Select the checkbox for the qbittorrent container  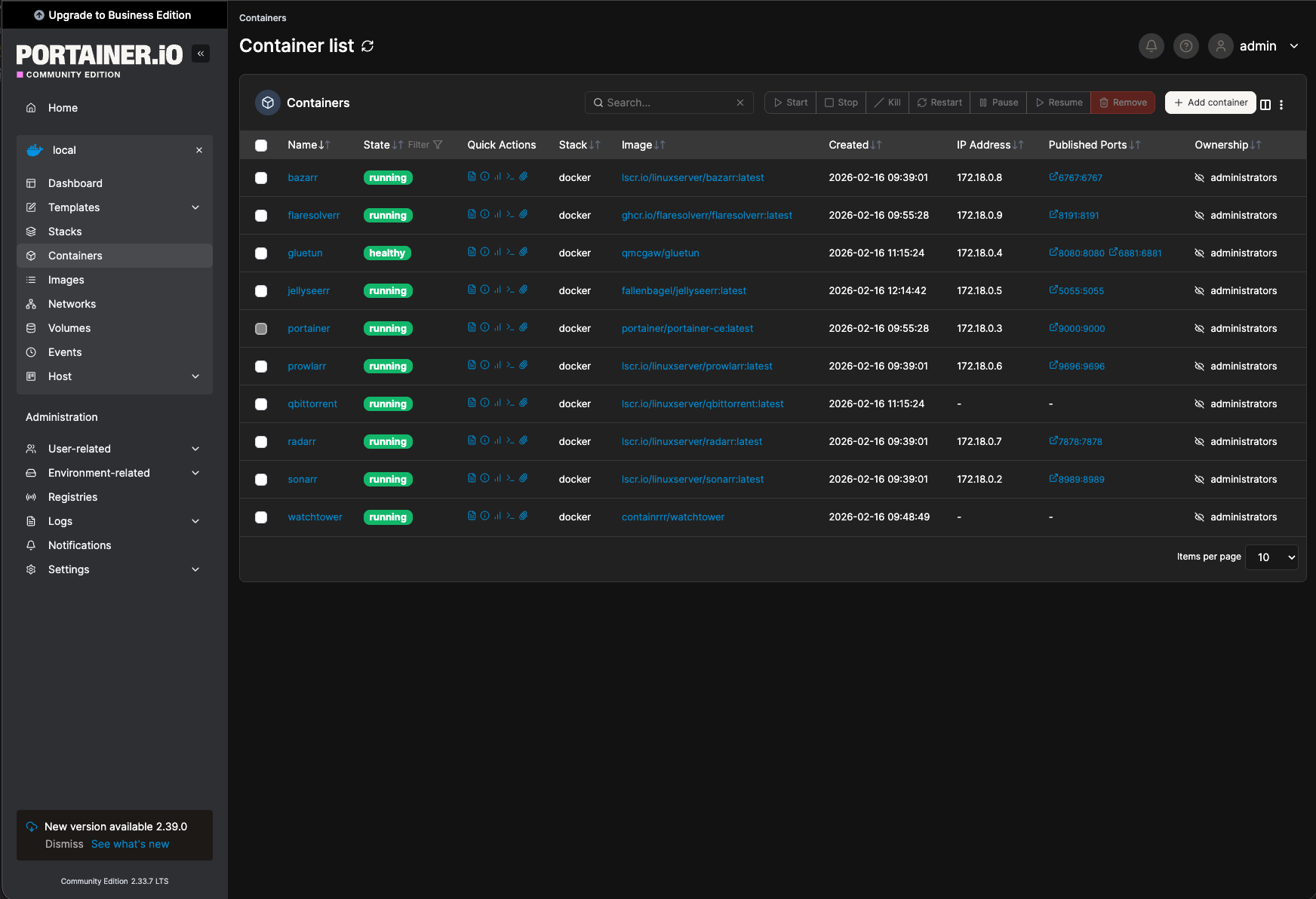coord(261,404)
